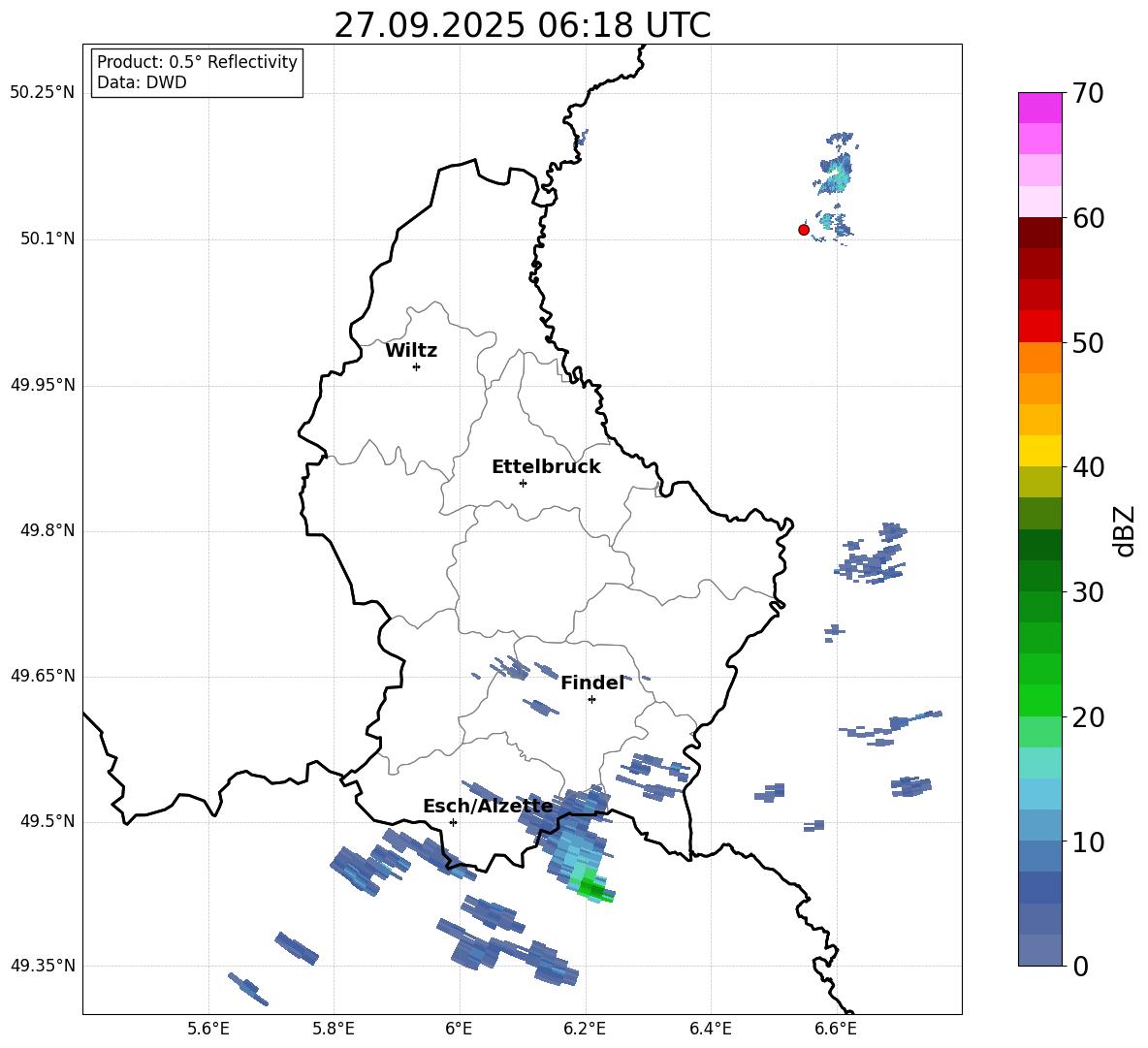Click the 6.6°E longitude label
The height and width of the screenshot is (1048, 1148).
click(x=836, y=1029)
